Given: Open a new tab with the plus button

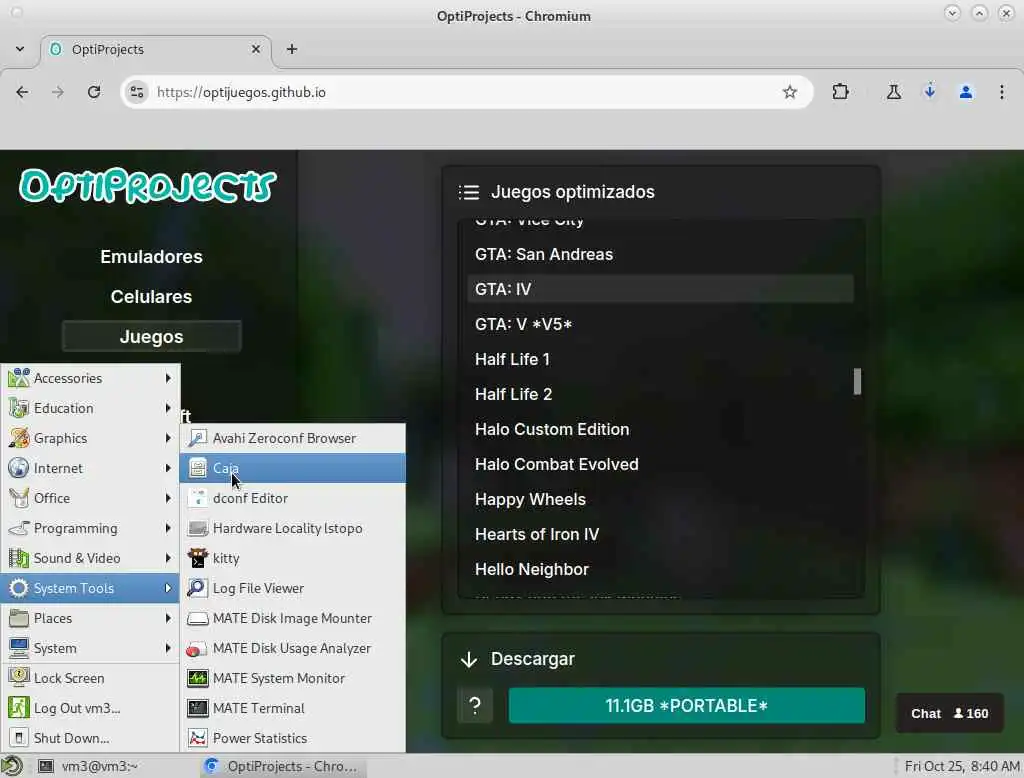Looking at the screenshot, I should click(292, 49).
